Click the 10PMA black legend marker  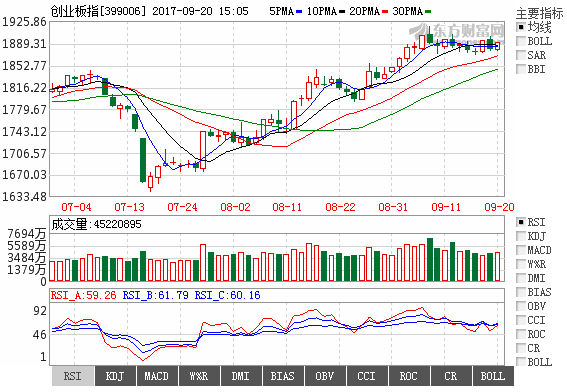[342, 12]
